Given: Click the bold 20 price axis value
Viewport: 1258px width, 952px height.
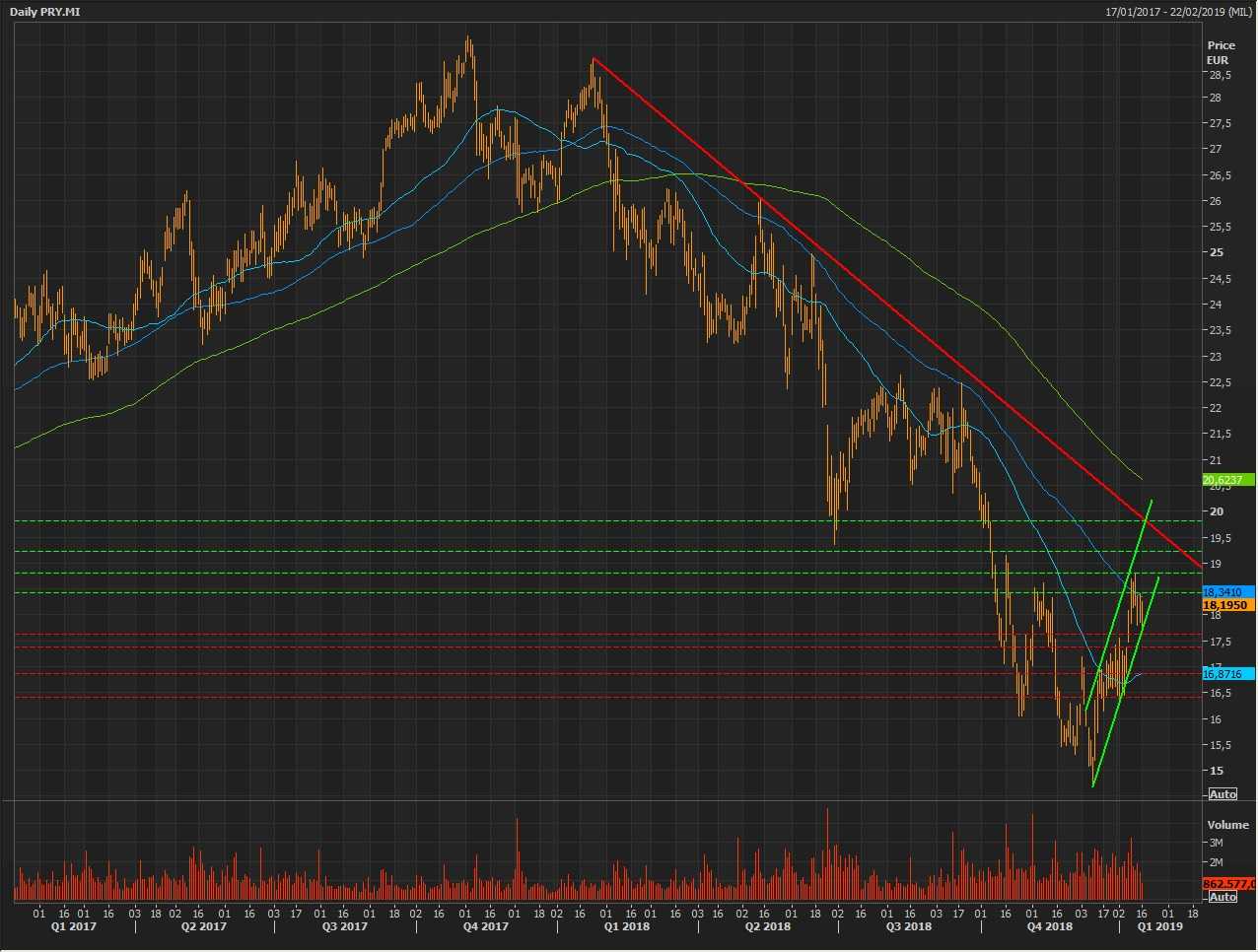Looking at the screenshot, I should click(1216, 511).
